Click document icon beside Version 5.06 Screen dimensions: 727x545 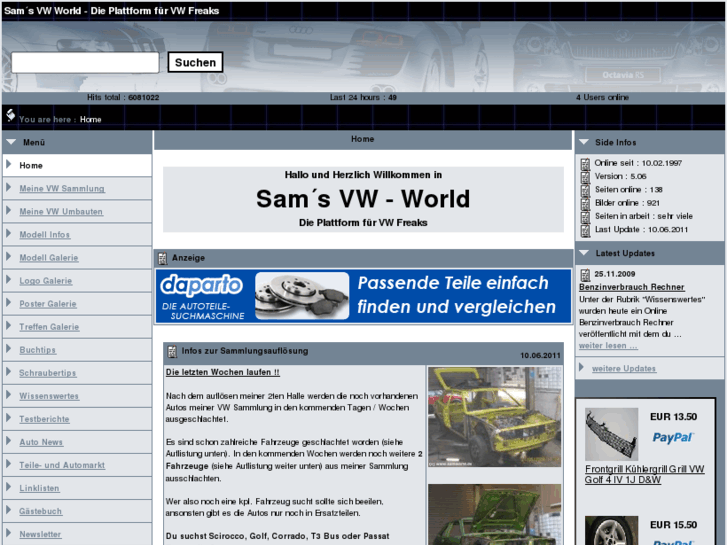tap(586, 177)
